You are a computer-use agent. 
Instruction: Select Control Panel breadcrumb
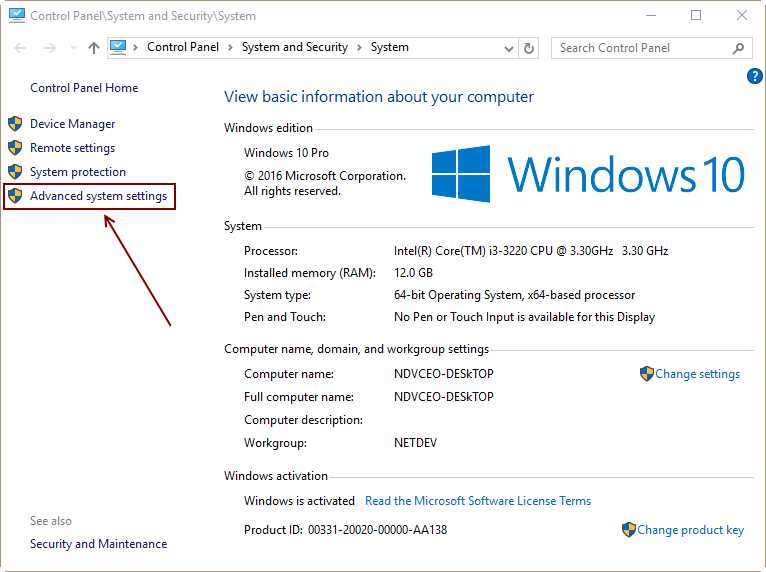(183, 47)
